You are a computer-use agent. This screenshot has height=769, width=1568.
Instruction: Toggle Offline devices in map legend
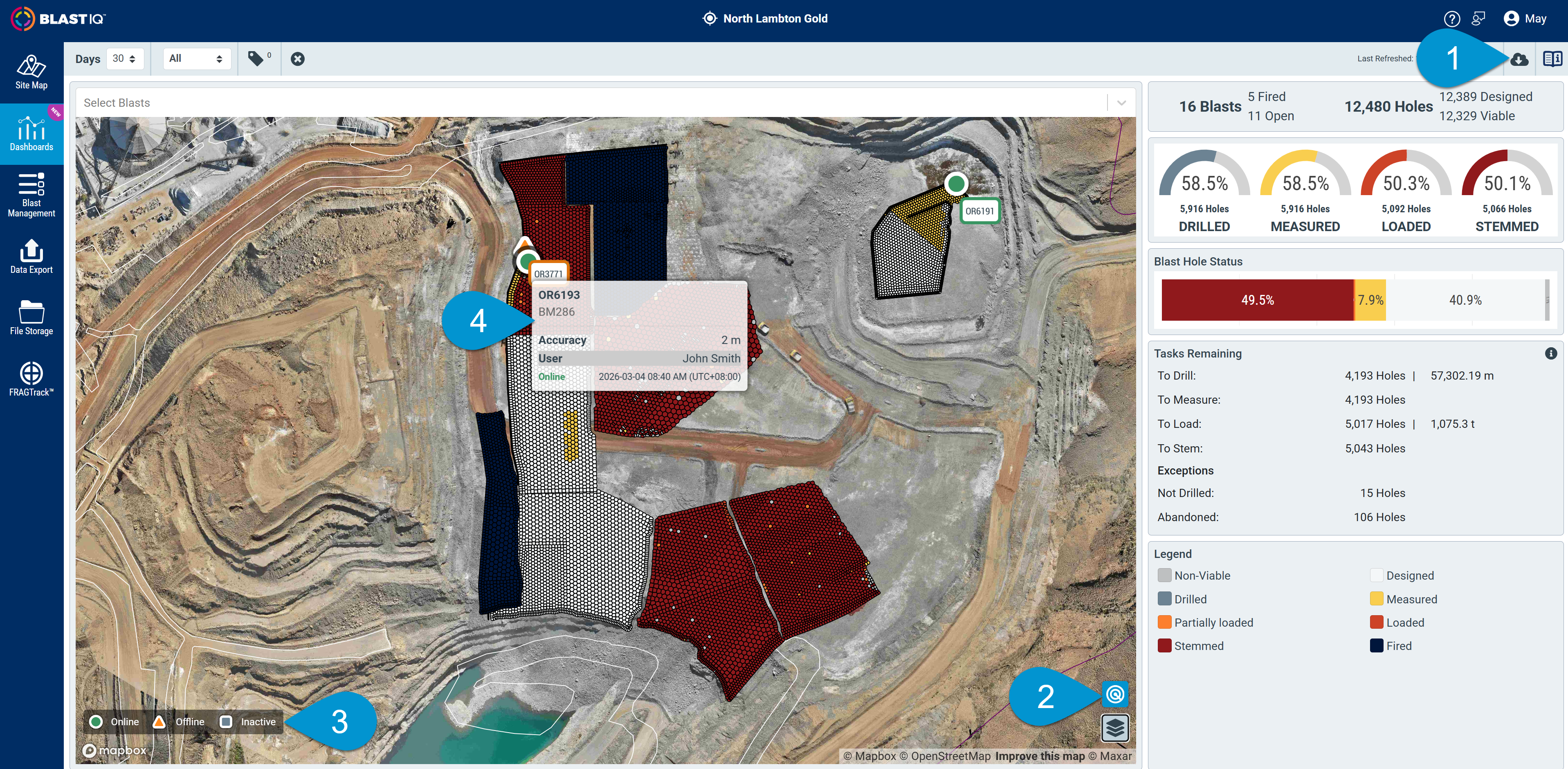[178, 722]
